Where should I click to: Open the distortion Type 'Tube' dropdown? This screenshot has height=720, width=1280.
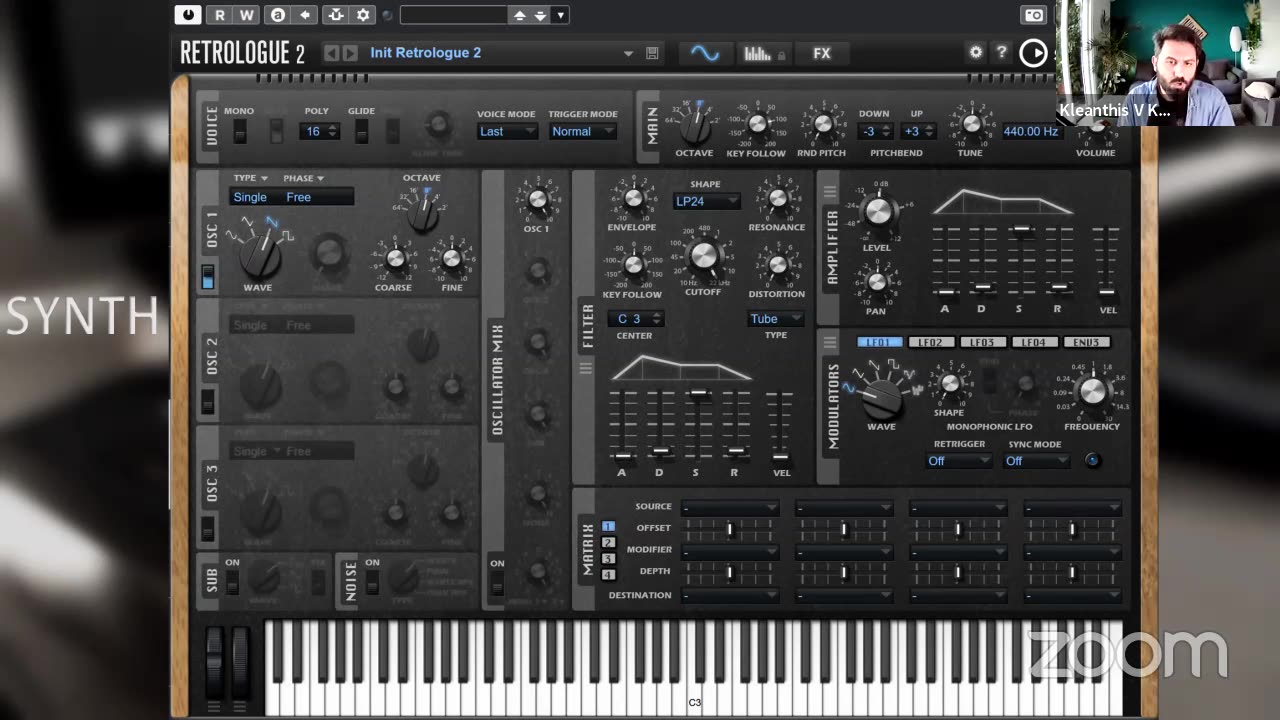776,319
